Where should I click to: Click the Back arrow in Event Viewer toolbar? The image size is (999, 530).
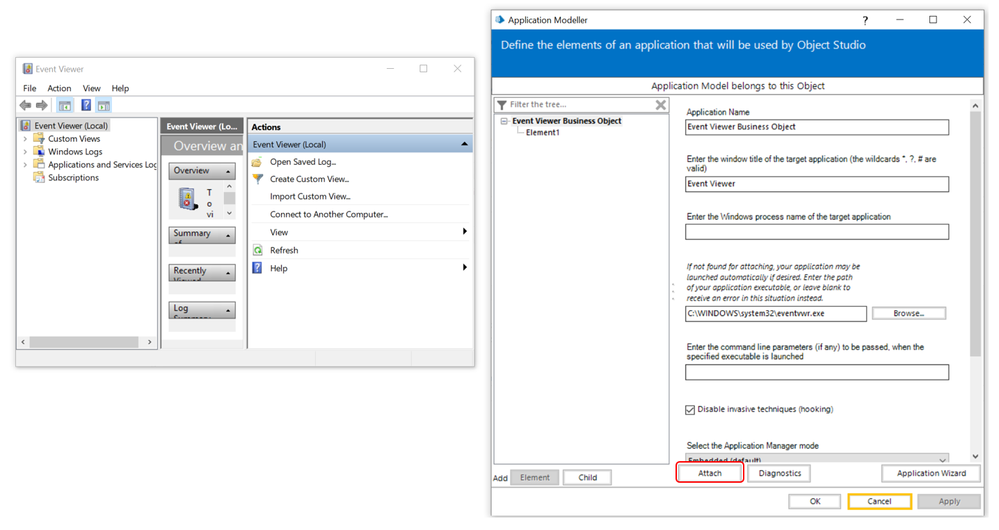[x=25, y=105]
